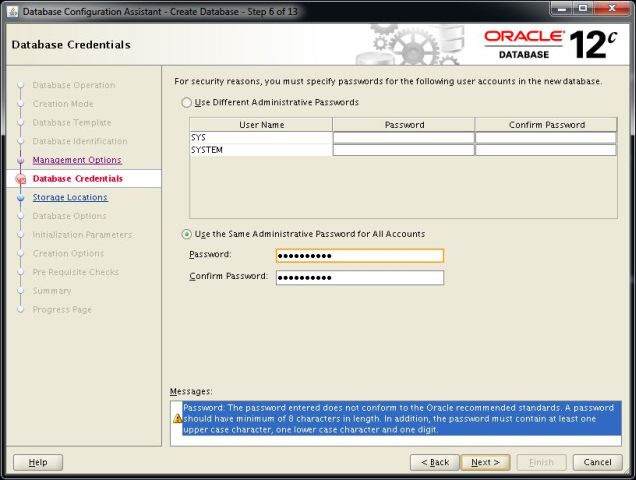Open Storage Locations step link
Viewport: 636px width, 480px height.
coord(70,198)
